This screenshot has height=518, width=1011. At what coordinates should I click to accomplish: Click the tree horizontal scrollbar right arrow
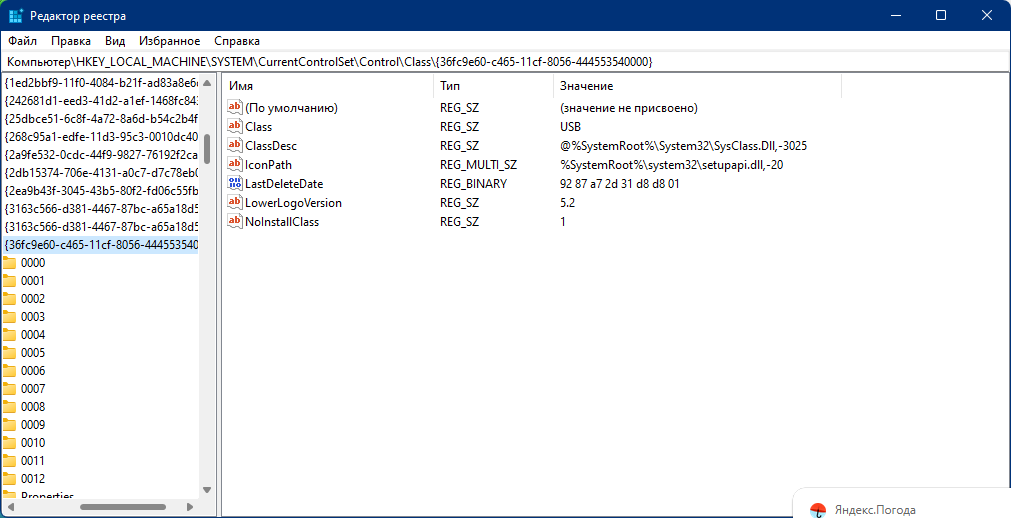coord(191,507)
